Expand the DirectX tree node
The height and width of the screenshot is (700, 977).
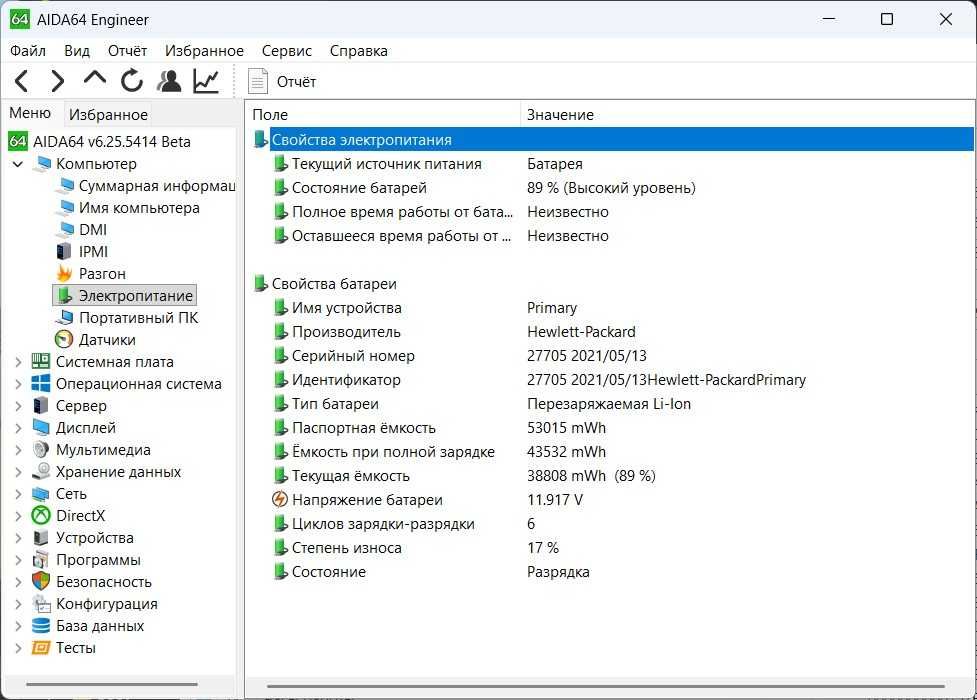coord(17,516)
